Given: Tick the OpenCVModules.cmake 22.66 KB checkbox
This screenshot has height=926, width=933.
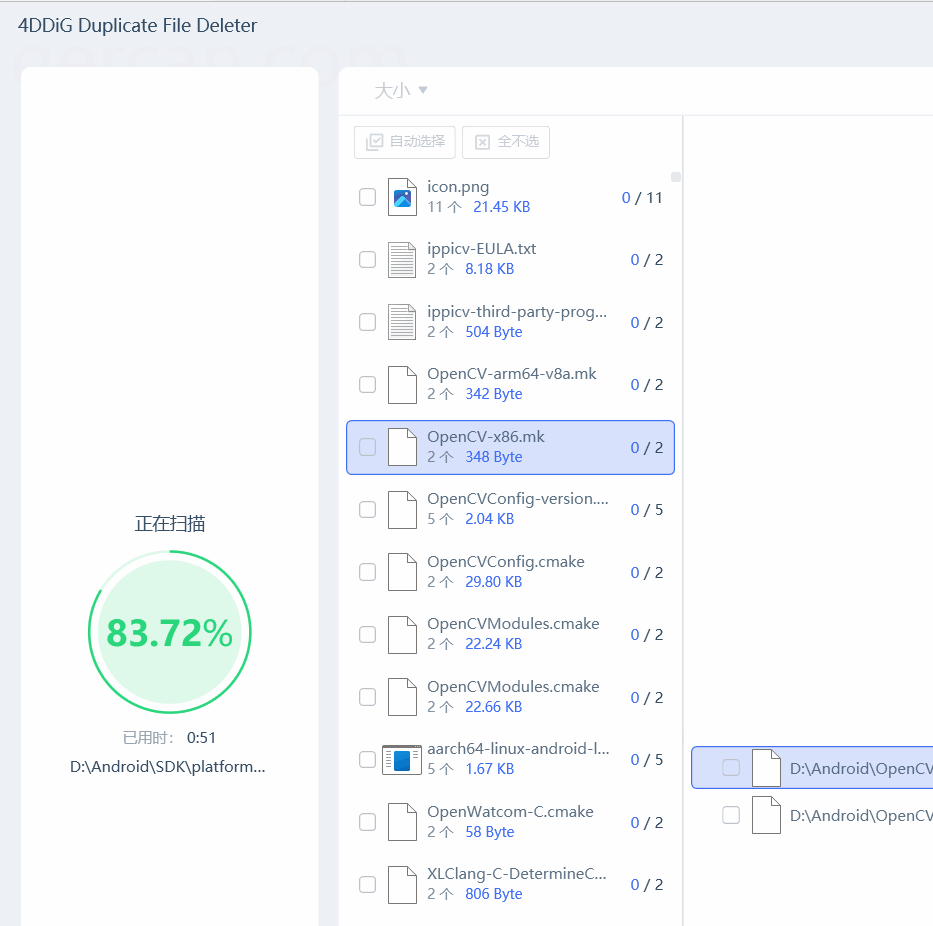Looking at the screenshot, I should (368, 697).
